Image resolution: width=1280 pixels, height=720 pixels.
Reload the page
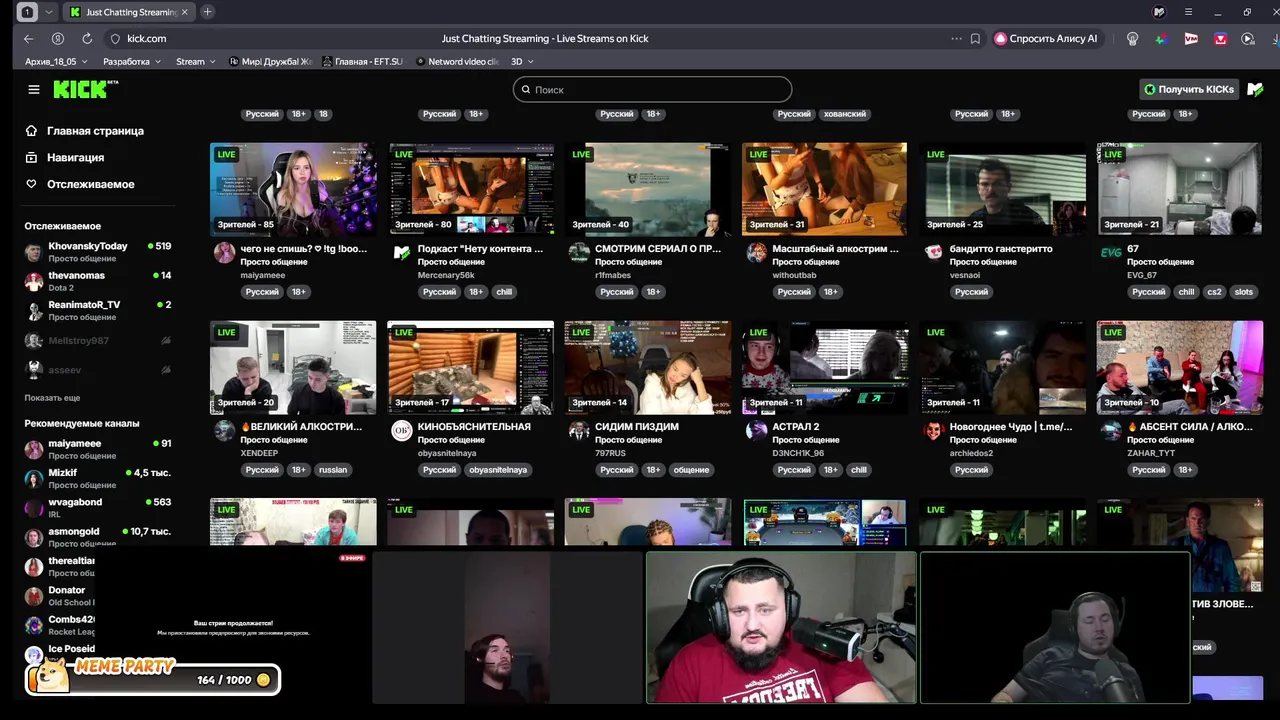click(87, 38)
